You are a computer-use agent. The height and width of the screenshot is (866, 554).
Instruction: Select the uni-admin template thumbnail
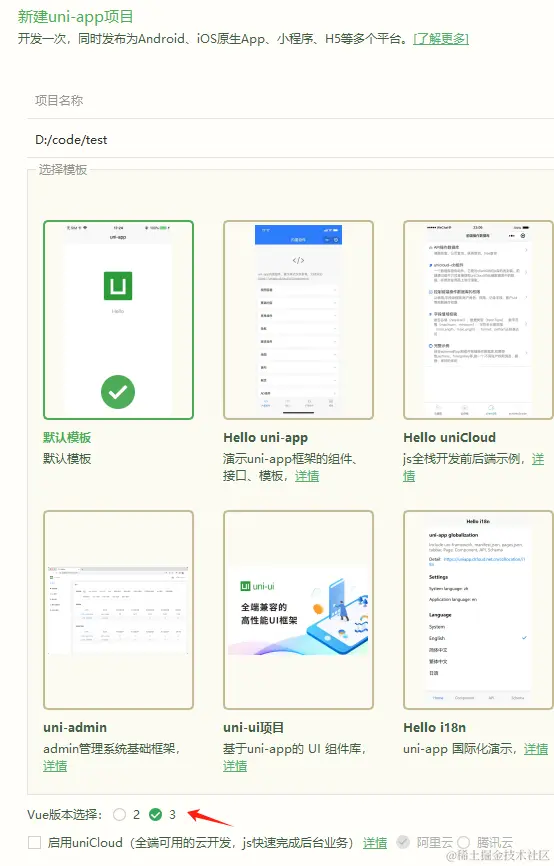[118, 610]
